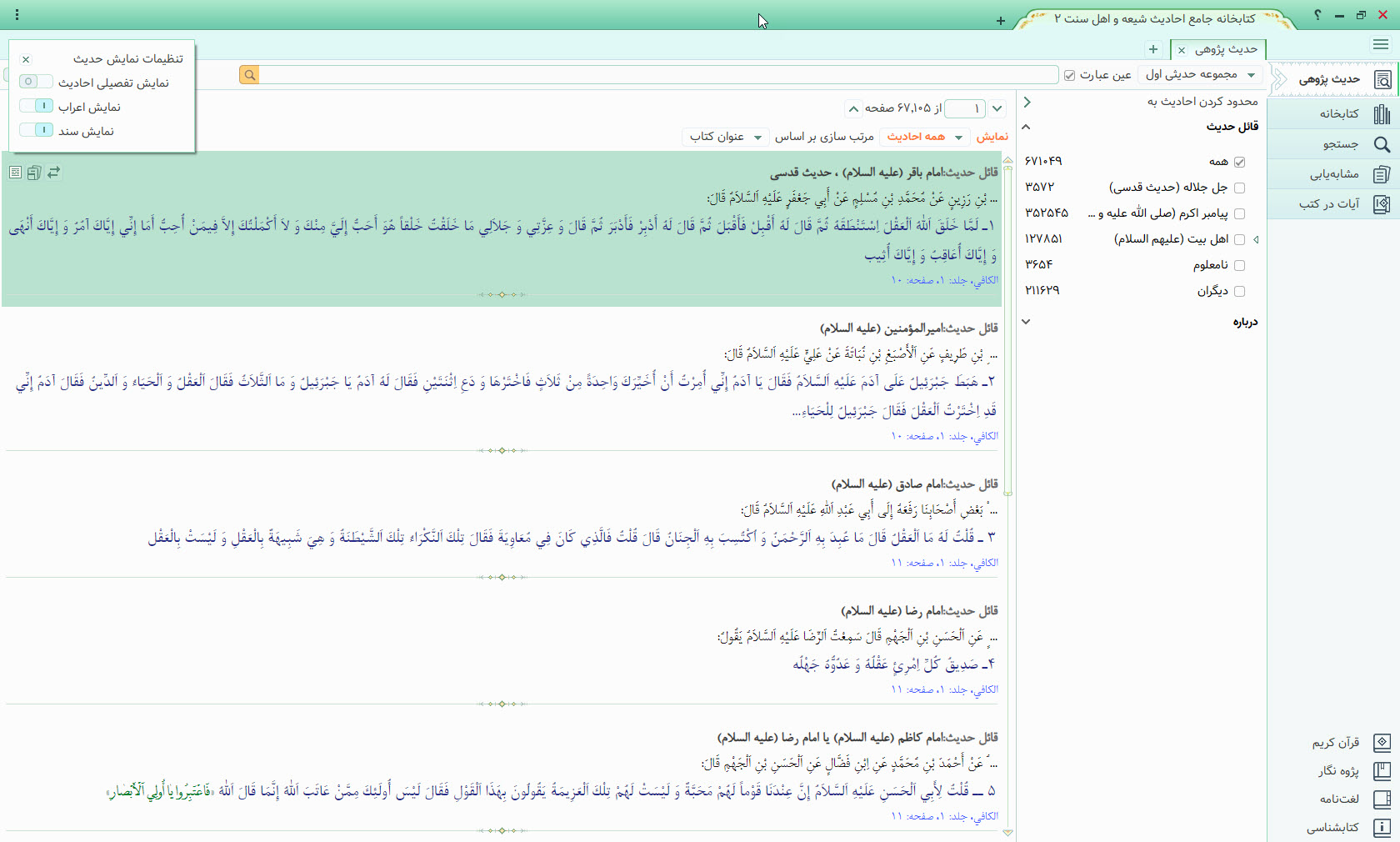The width and height of the screenshot is (1400, 842).
Task: Open آیات در کتب section
Action: (x=1382, y=204)
